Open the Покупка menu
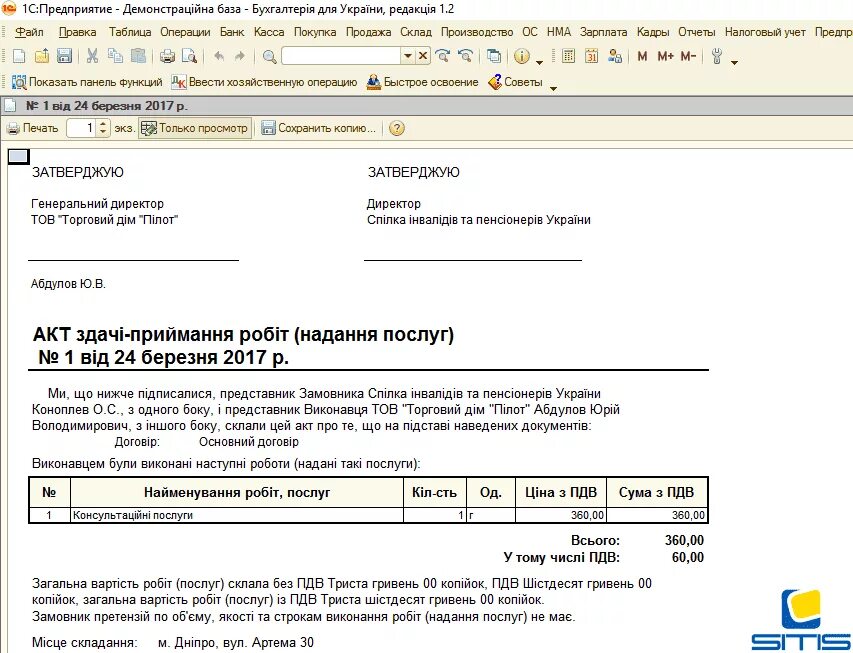Viewport: 853px width, 653px height. point(315,32)
